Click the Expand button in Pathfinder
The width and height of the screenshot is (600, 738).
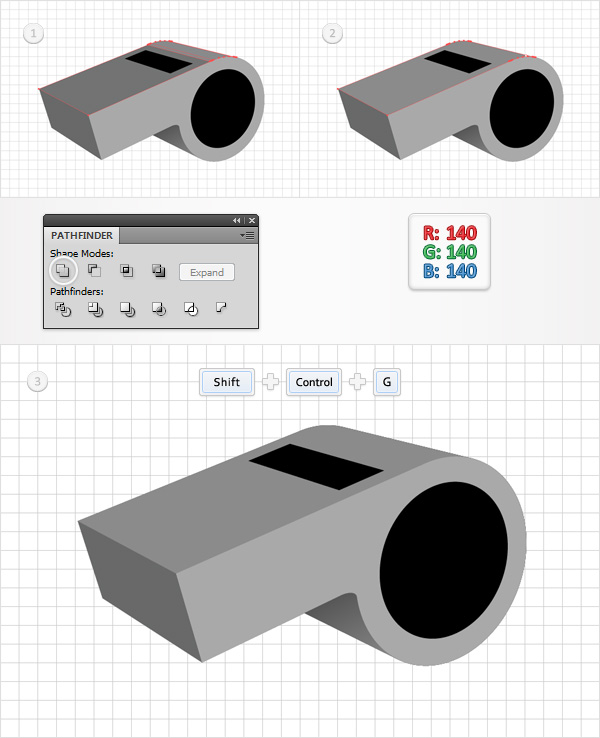click(x=207, y=272)
